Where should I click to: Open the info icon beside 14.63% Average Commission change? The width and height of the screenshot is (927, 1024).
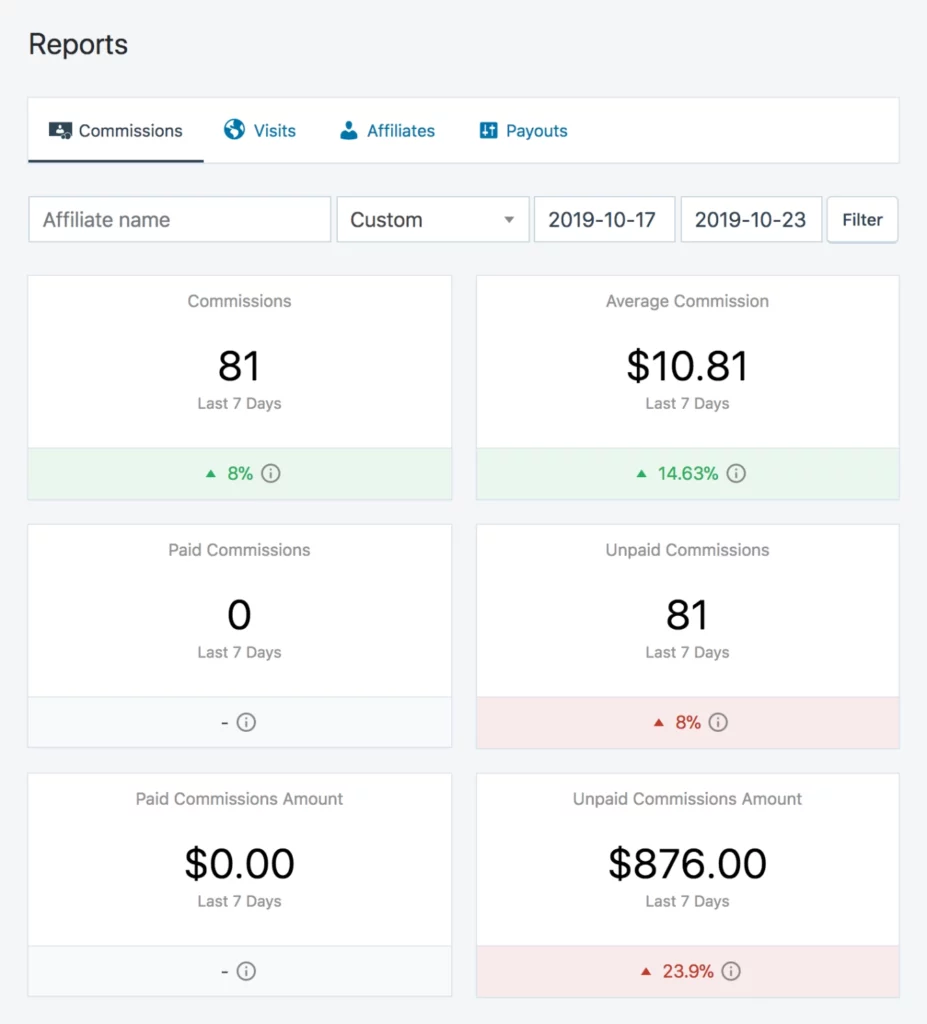pos(736,474)
